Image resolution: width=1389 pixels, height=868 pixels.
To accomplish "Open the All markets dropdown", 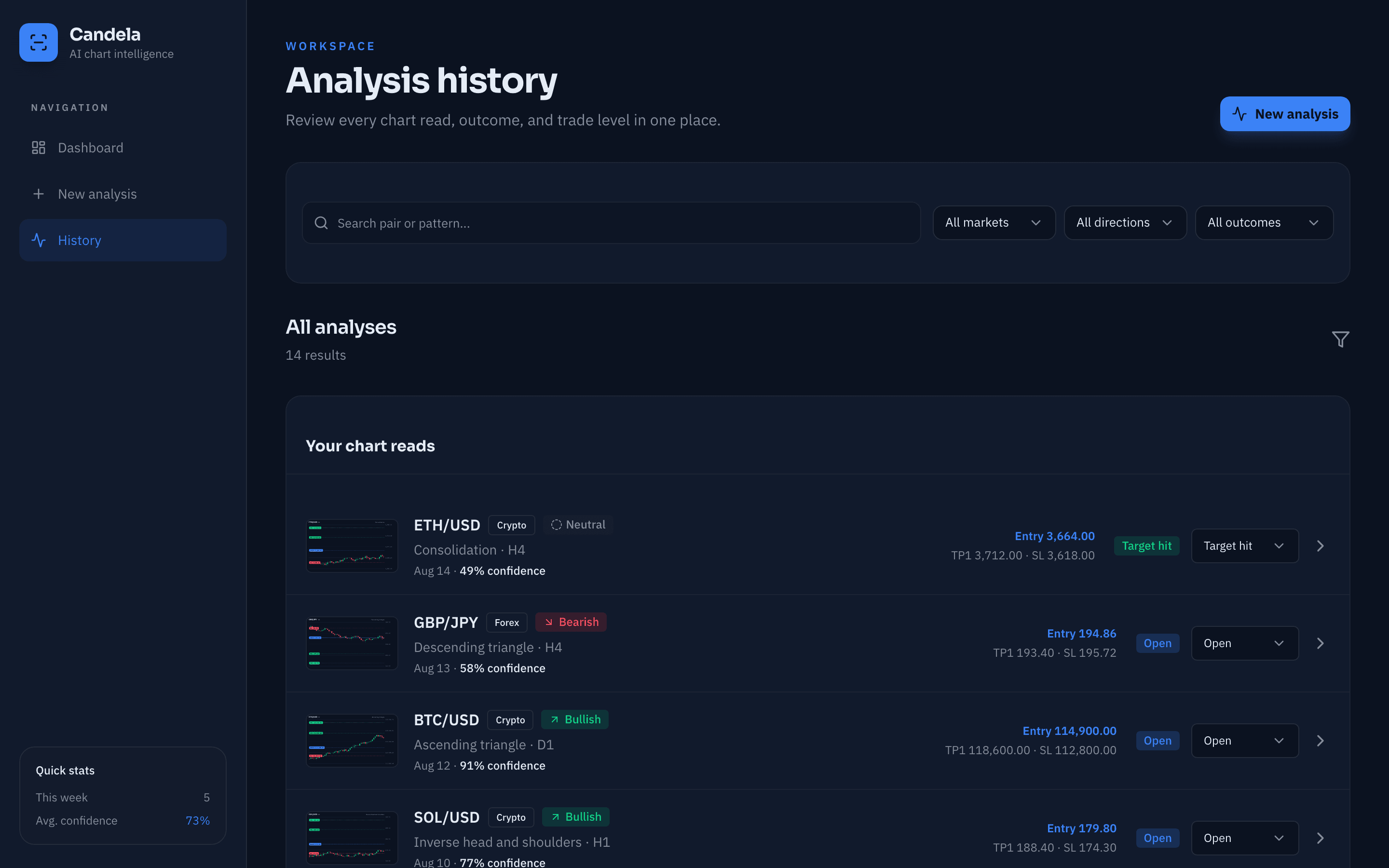I will pos(994,223).
